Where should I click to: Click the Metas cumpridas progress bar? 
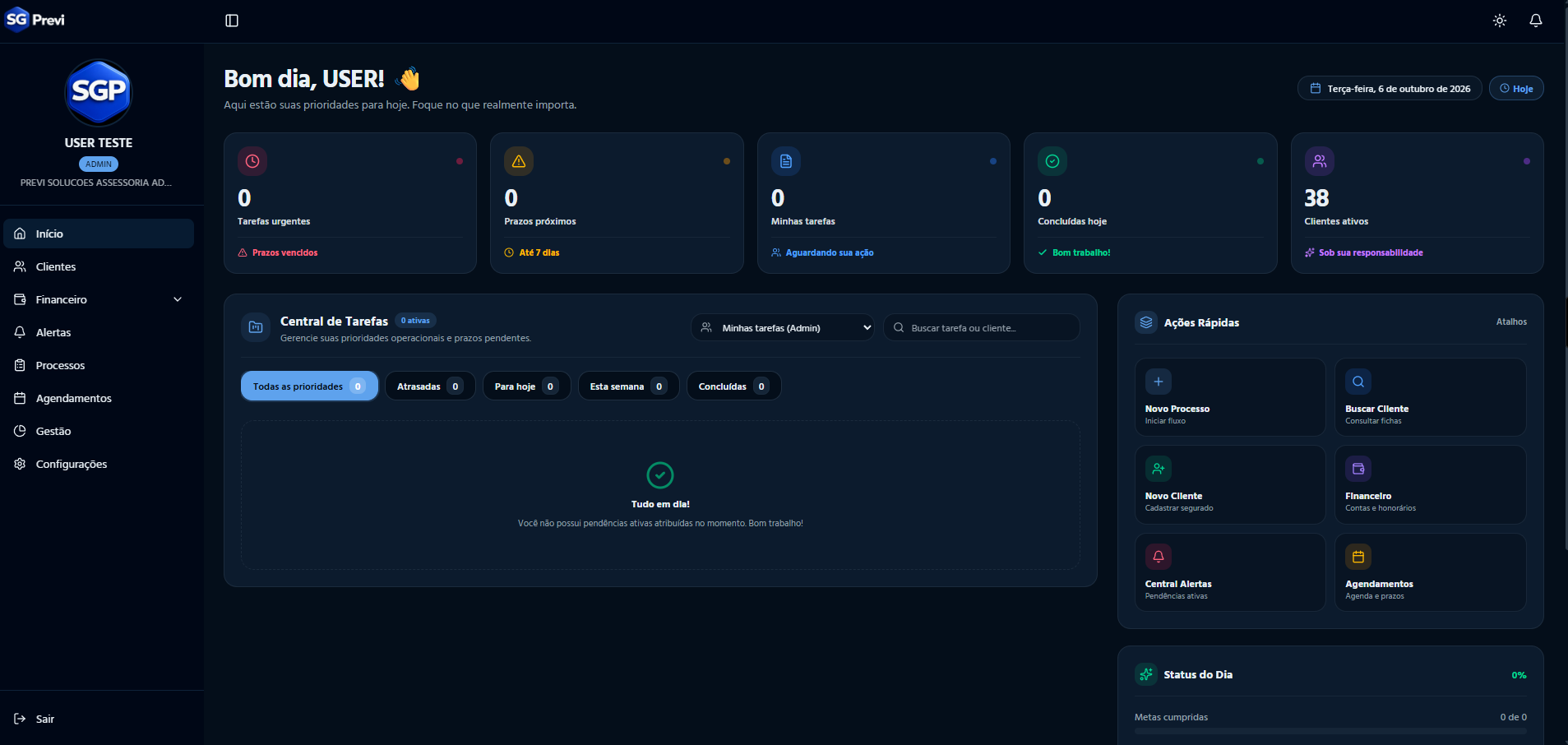tap(1330, 731)
